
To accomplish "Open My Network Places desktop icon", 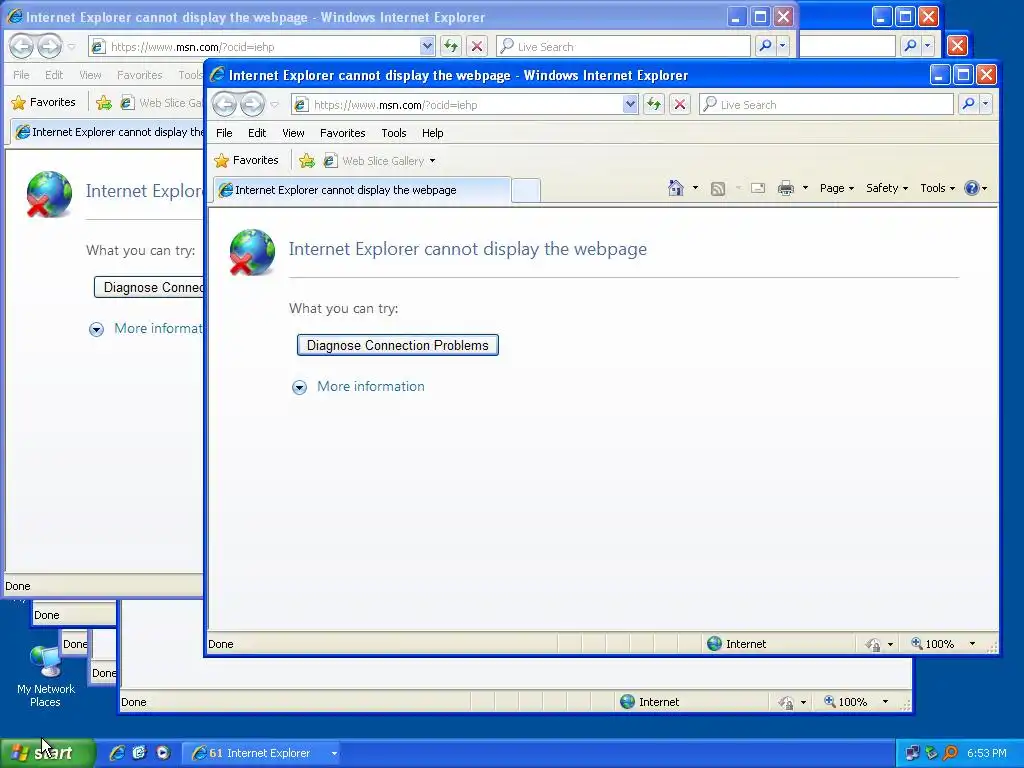I will click(x=46, y=676).
